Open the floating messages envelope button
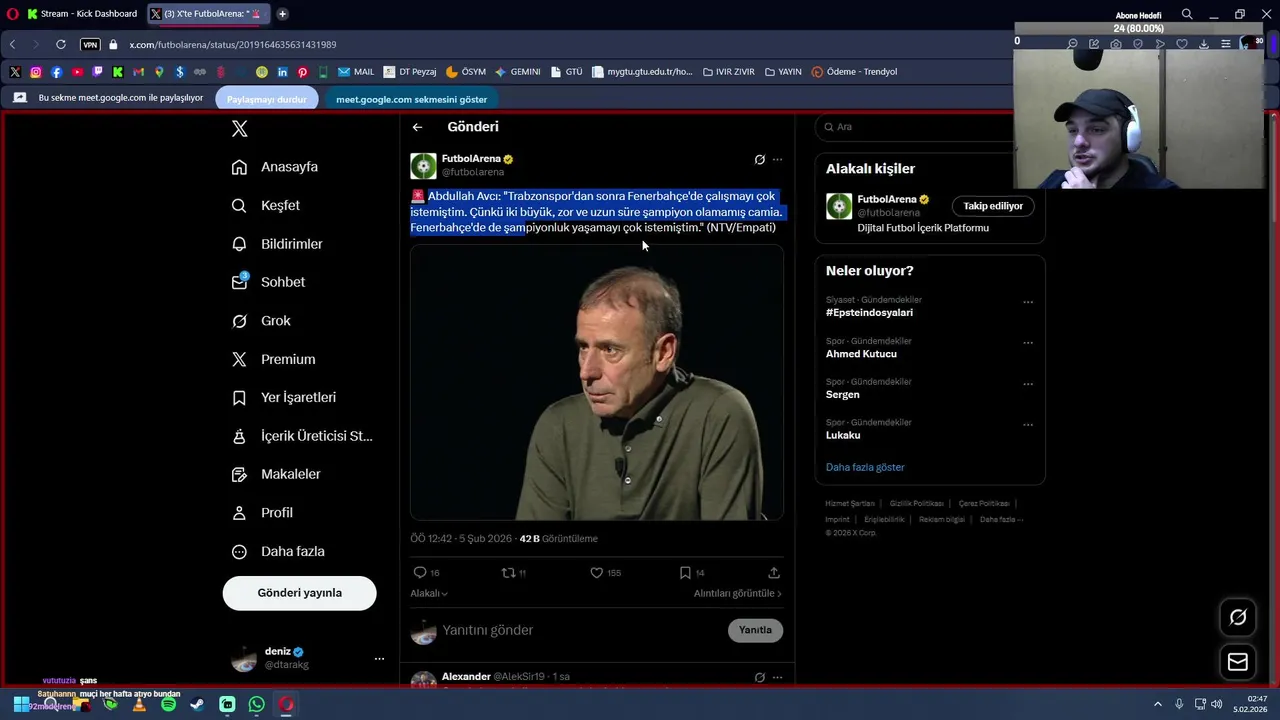 point(1238,662)
